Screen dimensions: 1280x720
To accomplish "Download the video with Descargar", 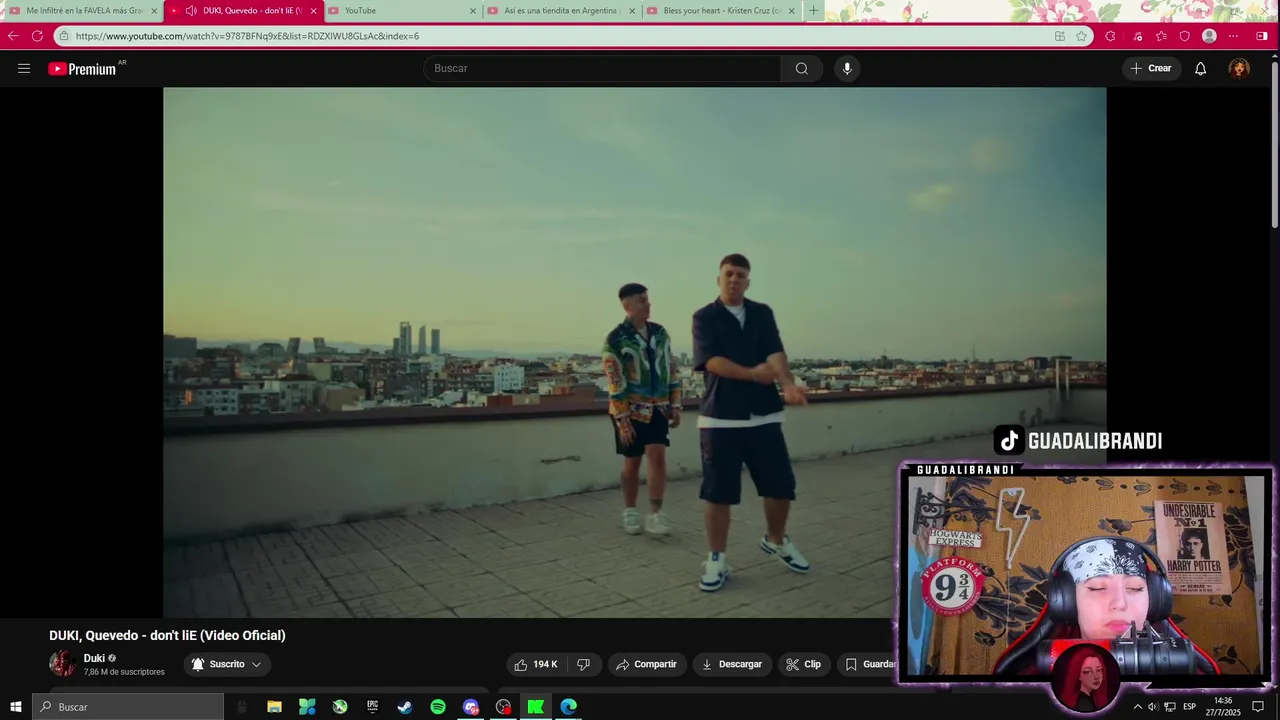I will click(x=732, y=664).
